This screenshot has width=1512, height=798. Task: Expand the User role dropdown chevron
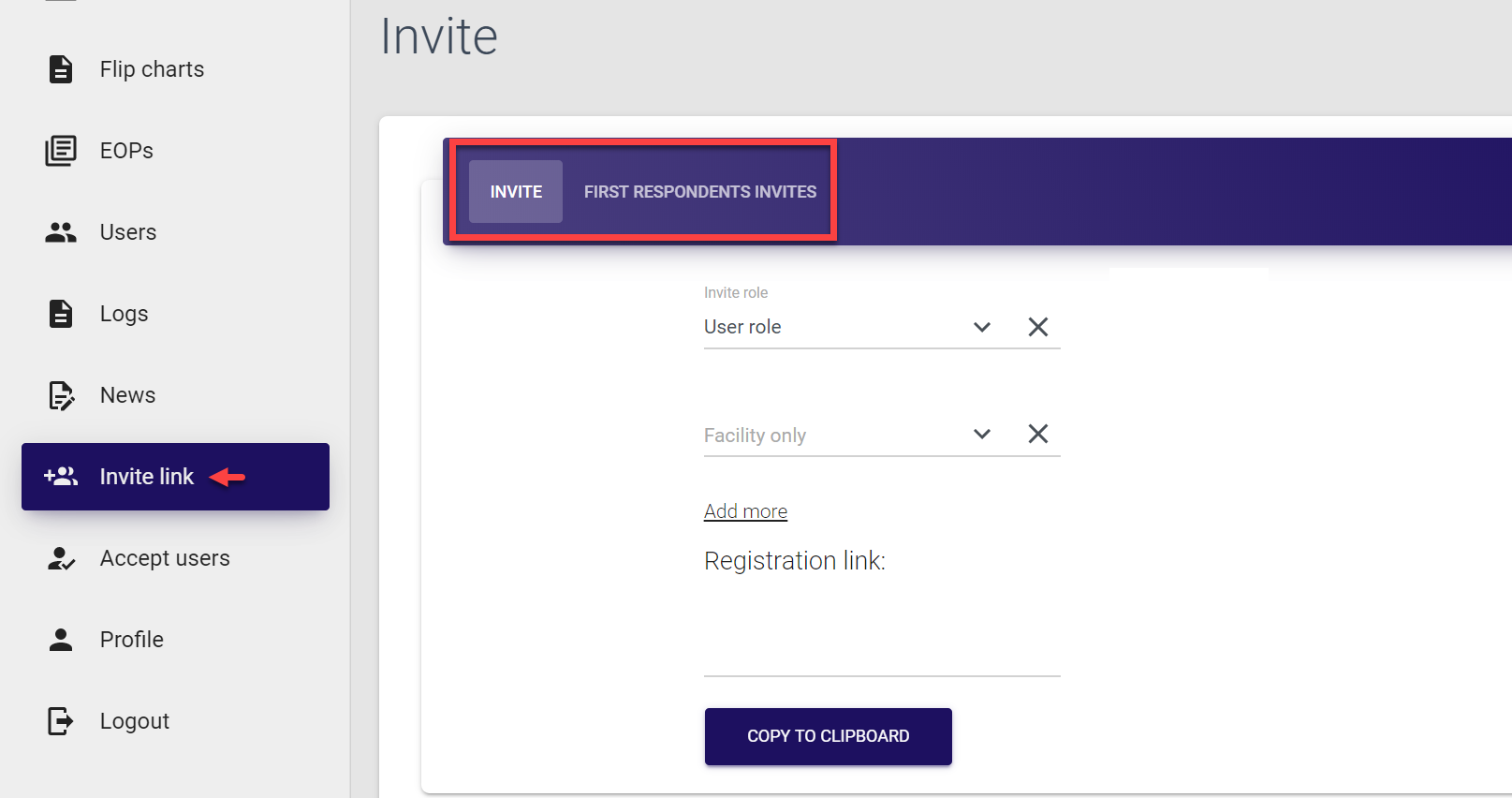coord(982,327)
